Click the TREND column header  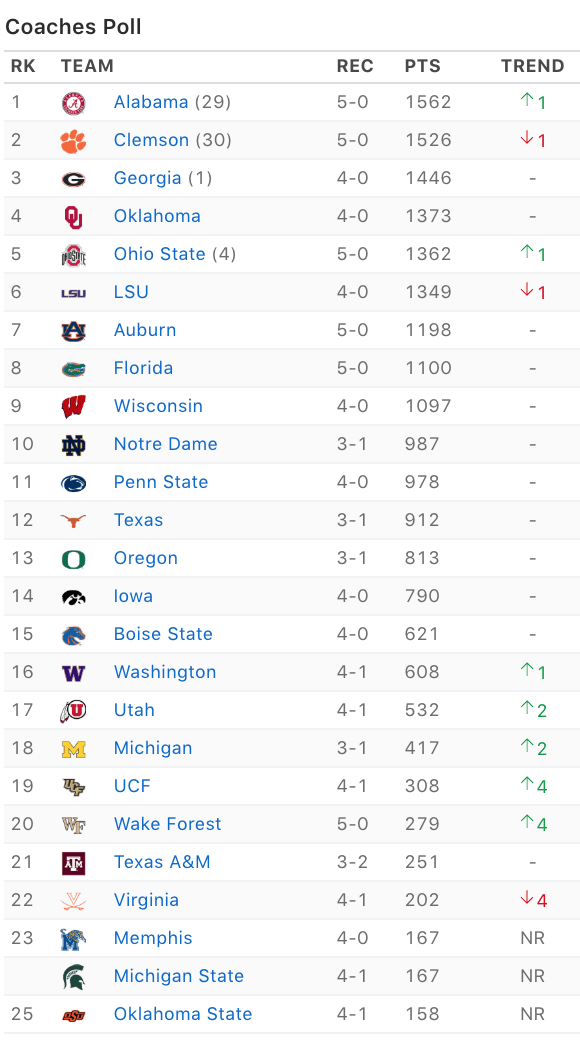533,66
